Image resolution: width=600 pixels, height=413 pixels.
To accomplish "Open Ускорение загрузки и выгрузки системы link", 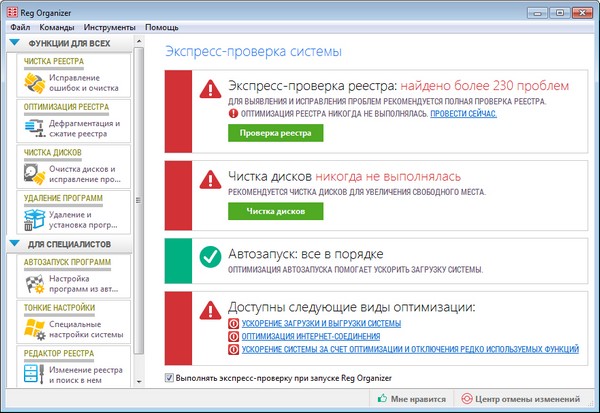I will 321,324.
